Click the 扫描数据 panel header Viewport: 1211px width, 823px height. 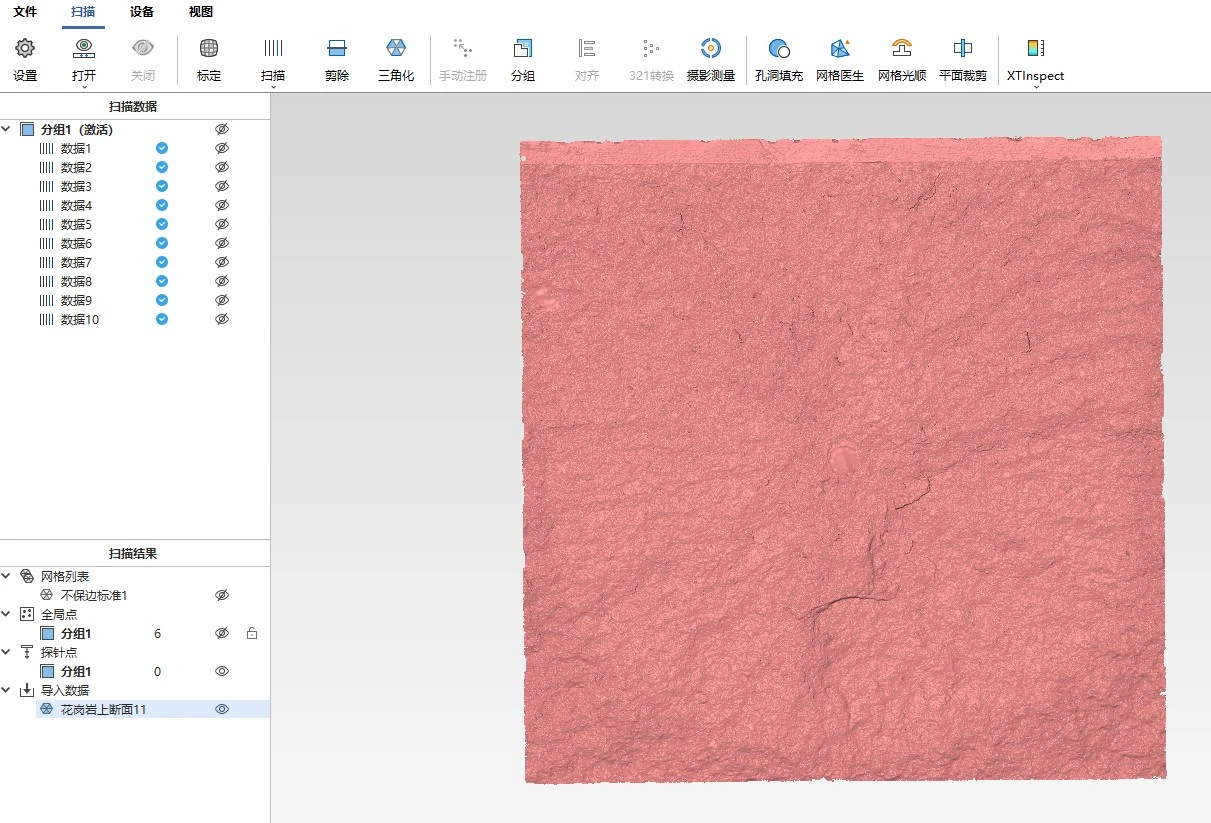pos(133,106)
